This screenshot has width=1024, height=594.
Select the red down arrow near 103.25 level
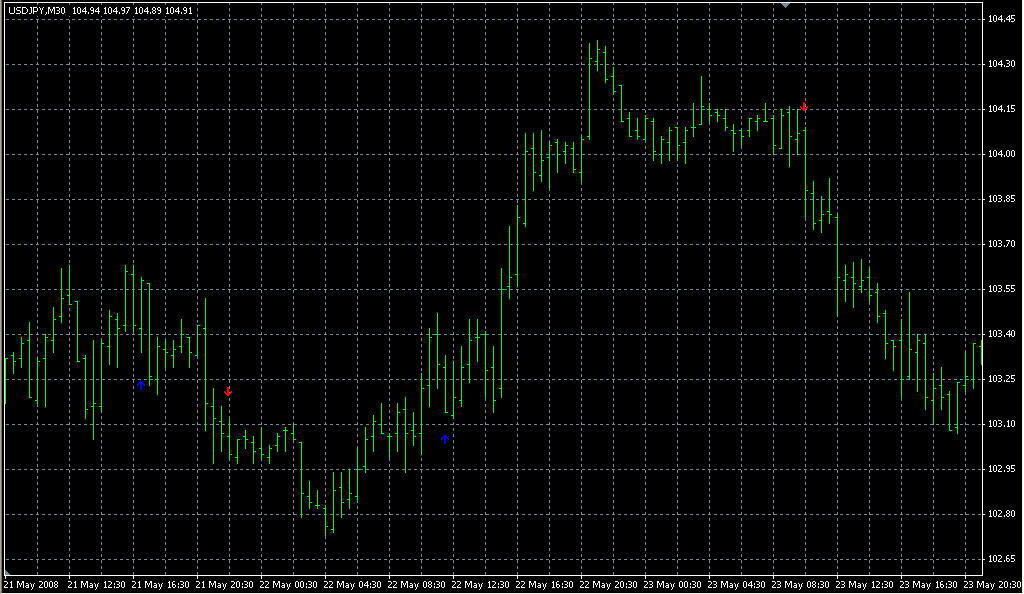(x=228, y=392)
